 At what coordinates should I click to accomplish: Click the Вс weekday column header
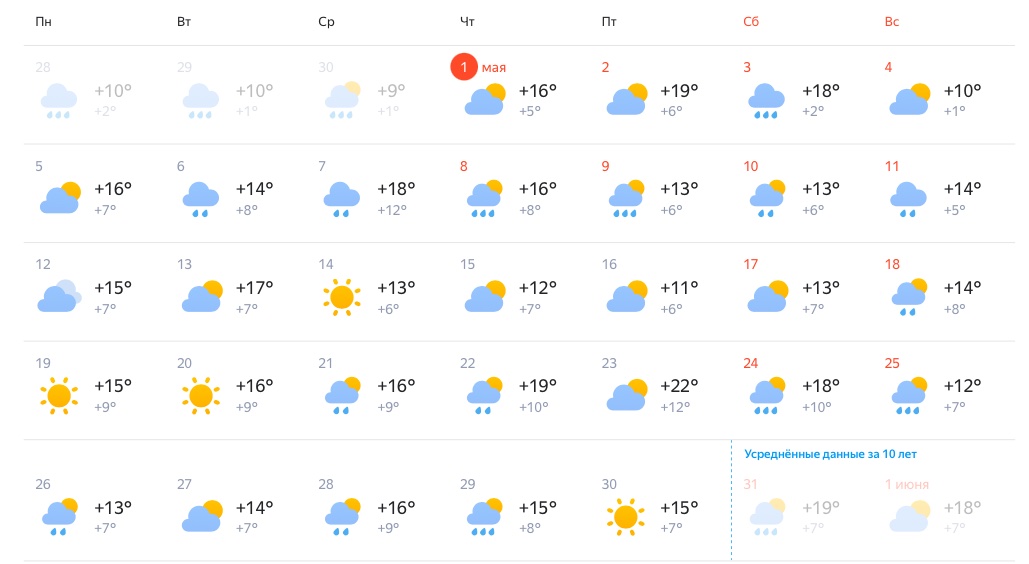(x=892, y=22)
